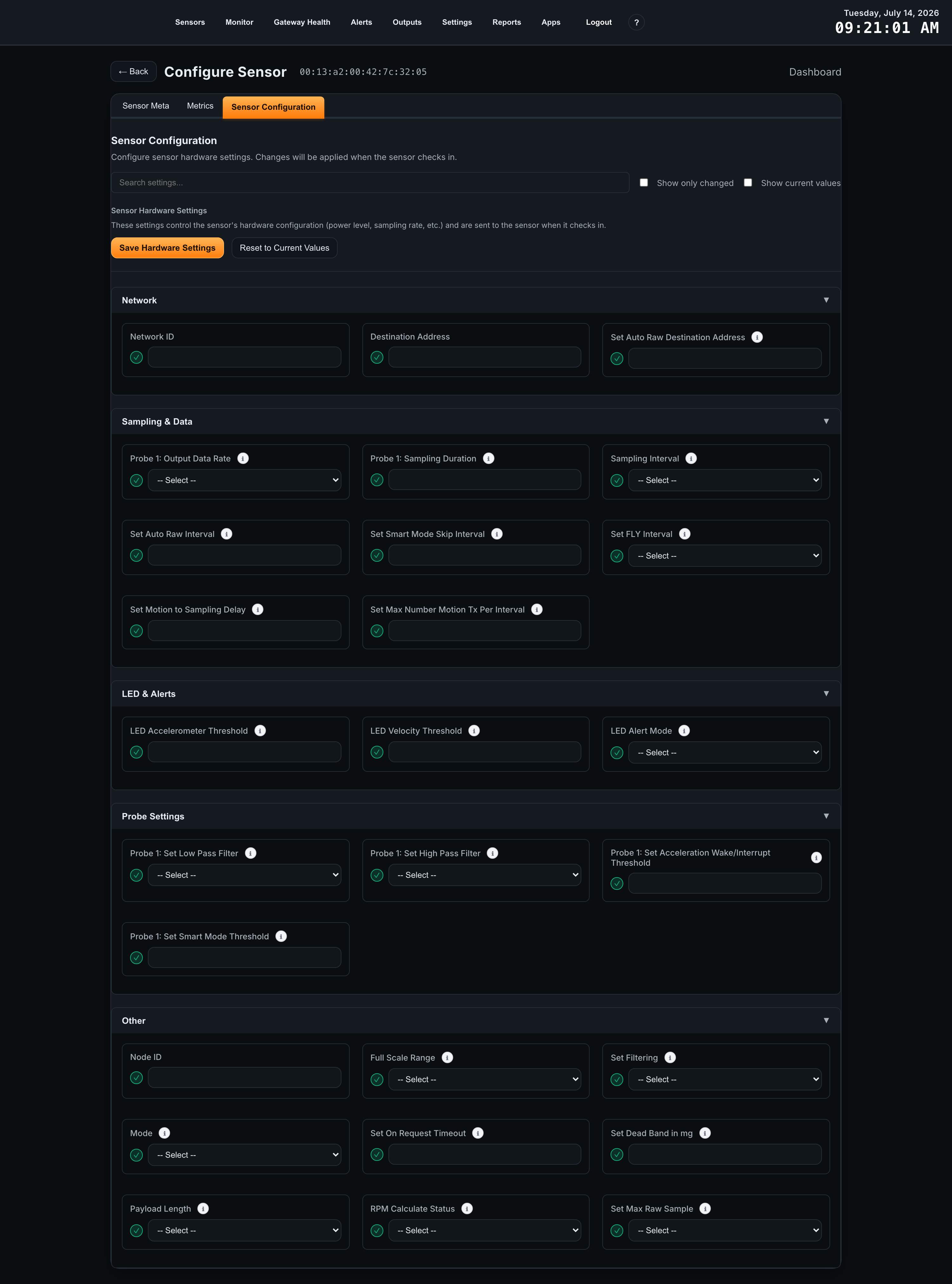Toggle check icon next to Node ID field
This screenshot has width=952, height=1284.
tap(136, 1078)
